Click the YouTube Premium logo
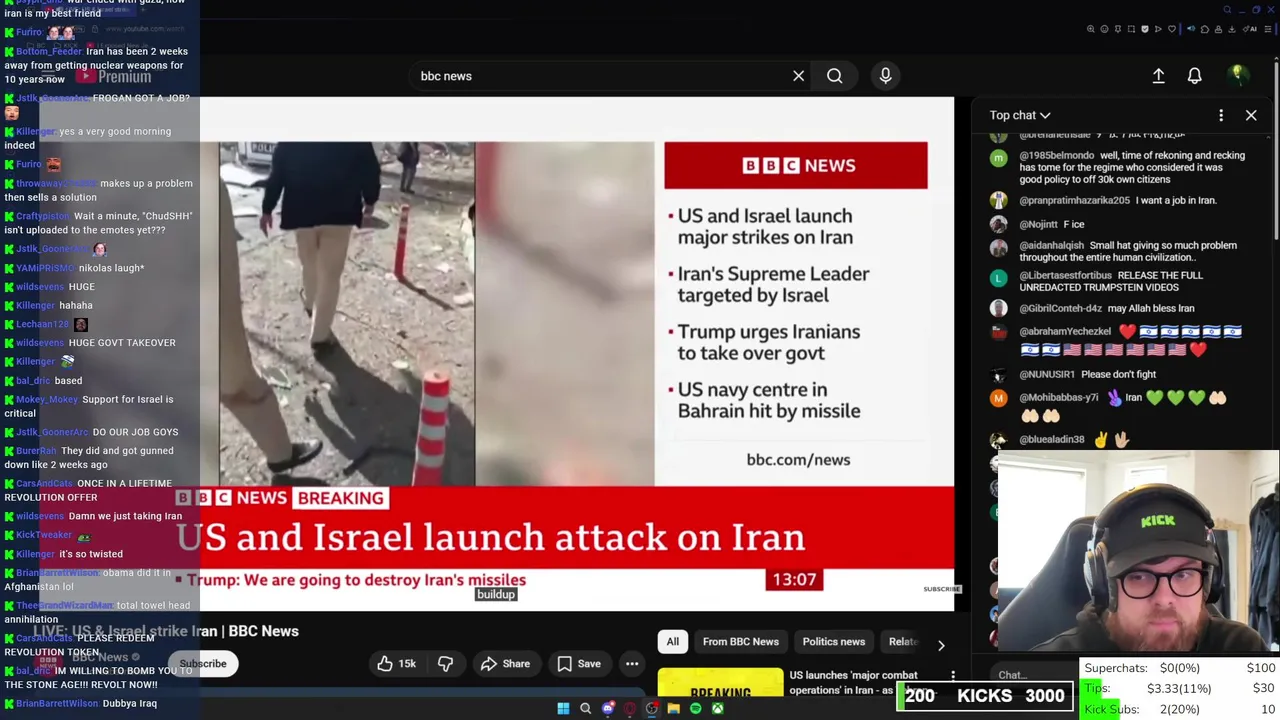The image size is (1280, 720). [x=112, y=77]
